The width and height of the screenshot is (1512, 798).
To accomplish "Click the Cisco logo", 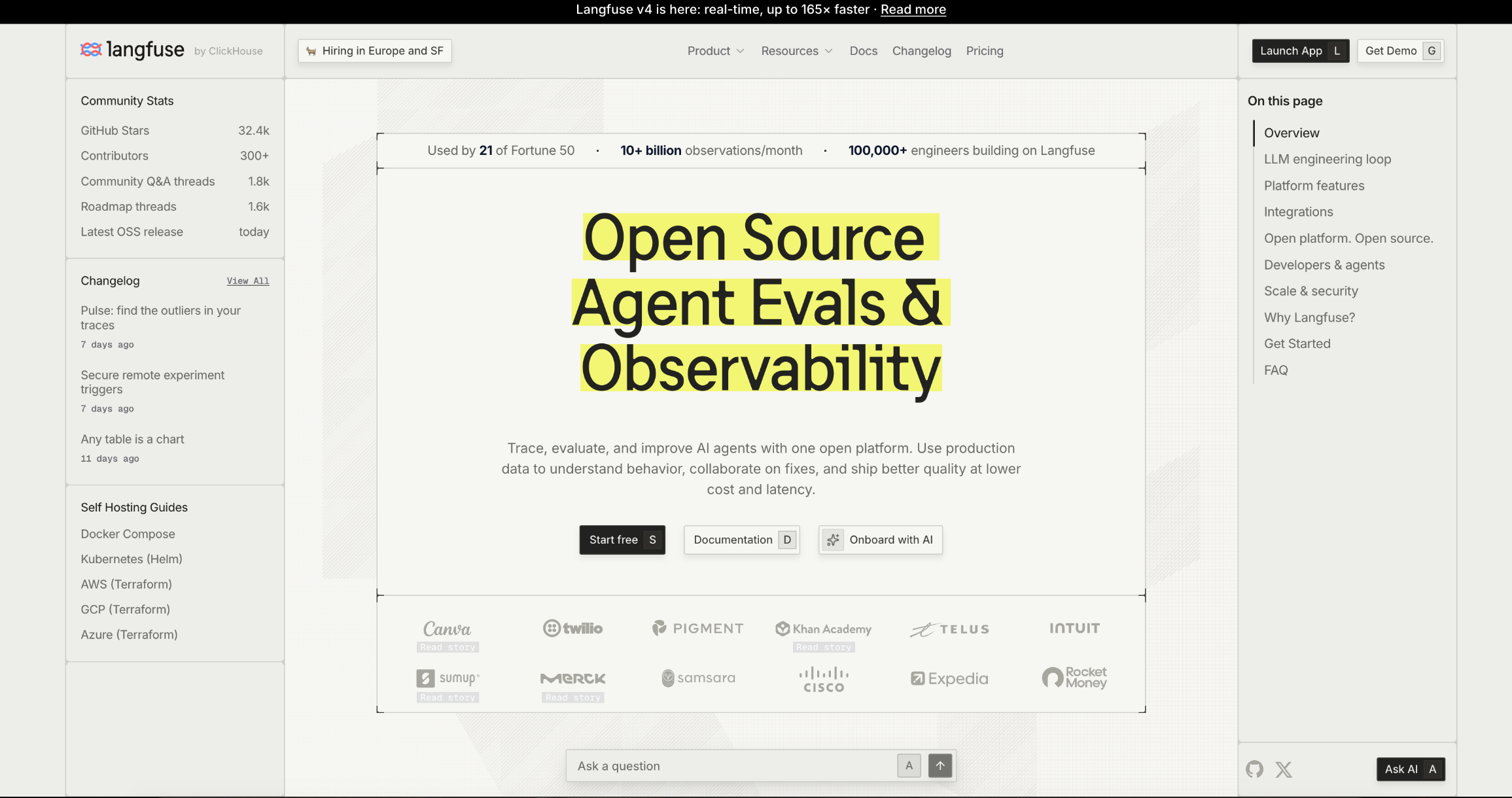I will pyautogui.click(x=824, y=680).
